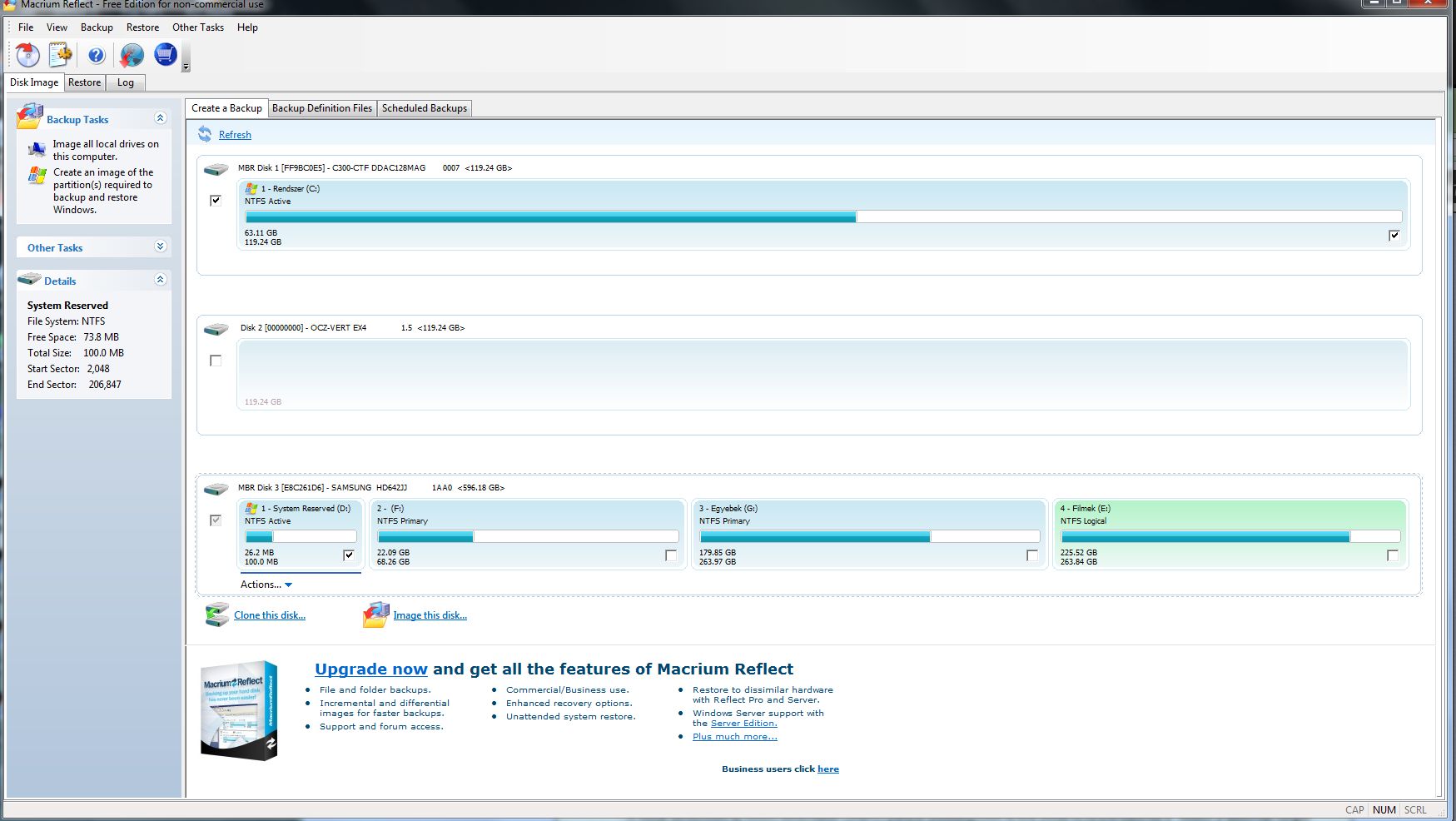Open the File menu
Viewport: 1456px width, 821px height.
click(26, 27)
